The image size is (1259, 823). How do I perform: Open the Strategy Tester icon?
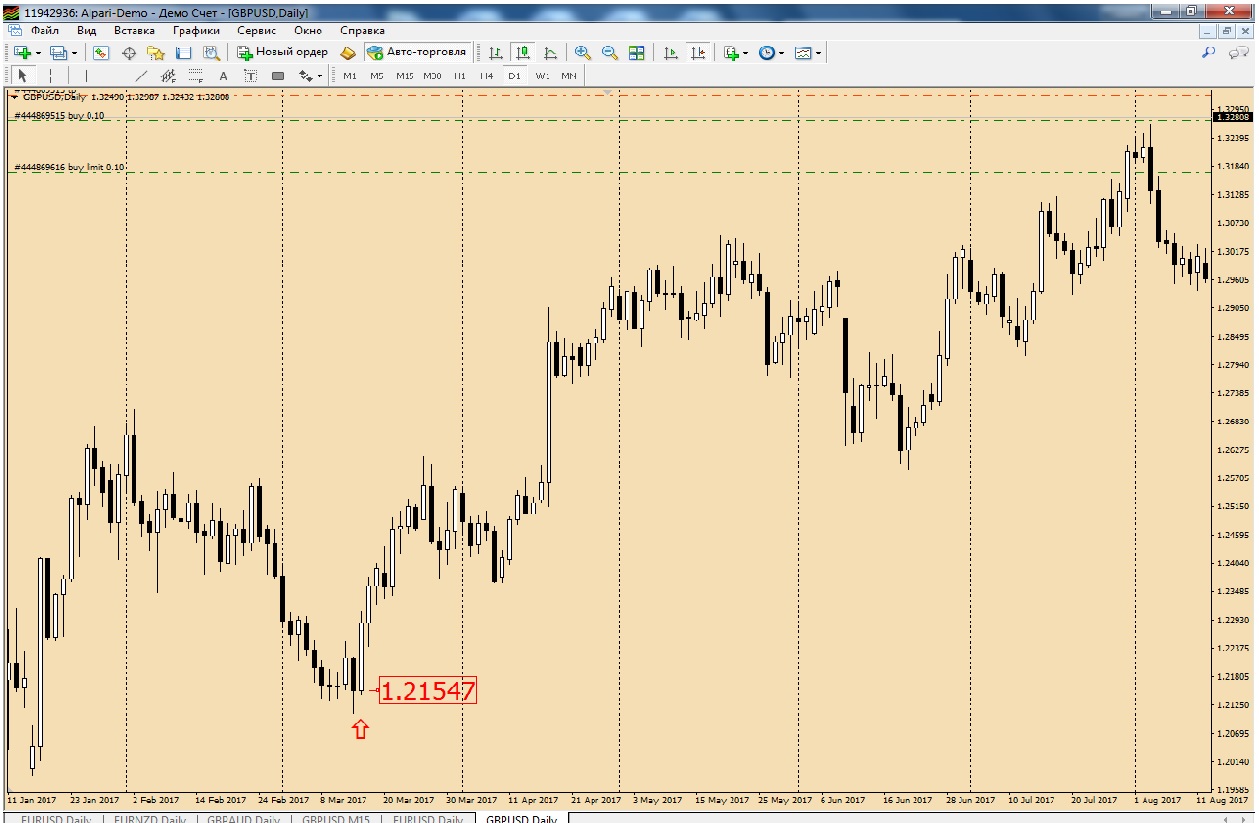[211, 52]
